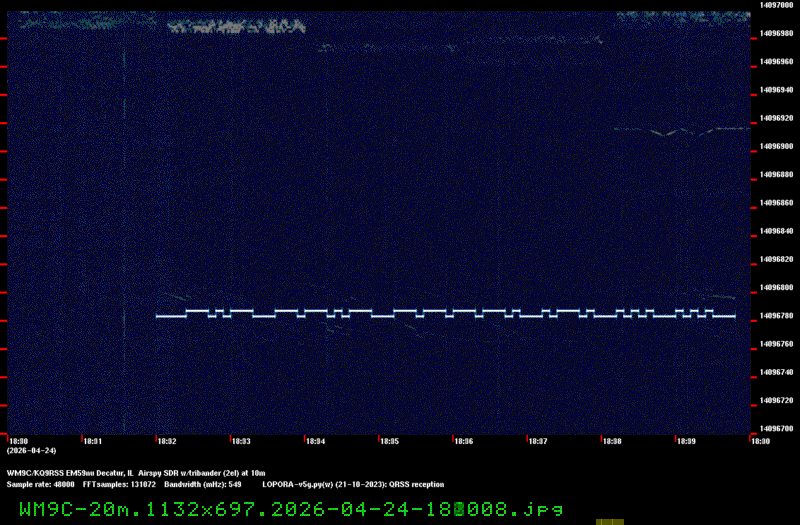Image resolution: width=800 pixels, height=525 pixels.
Task: Click the 14096840 frequency scale label
Action: point(777,231)
